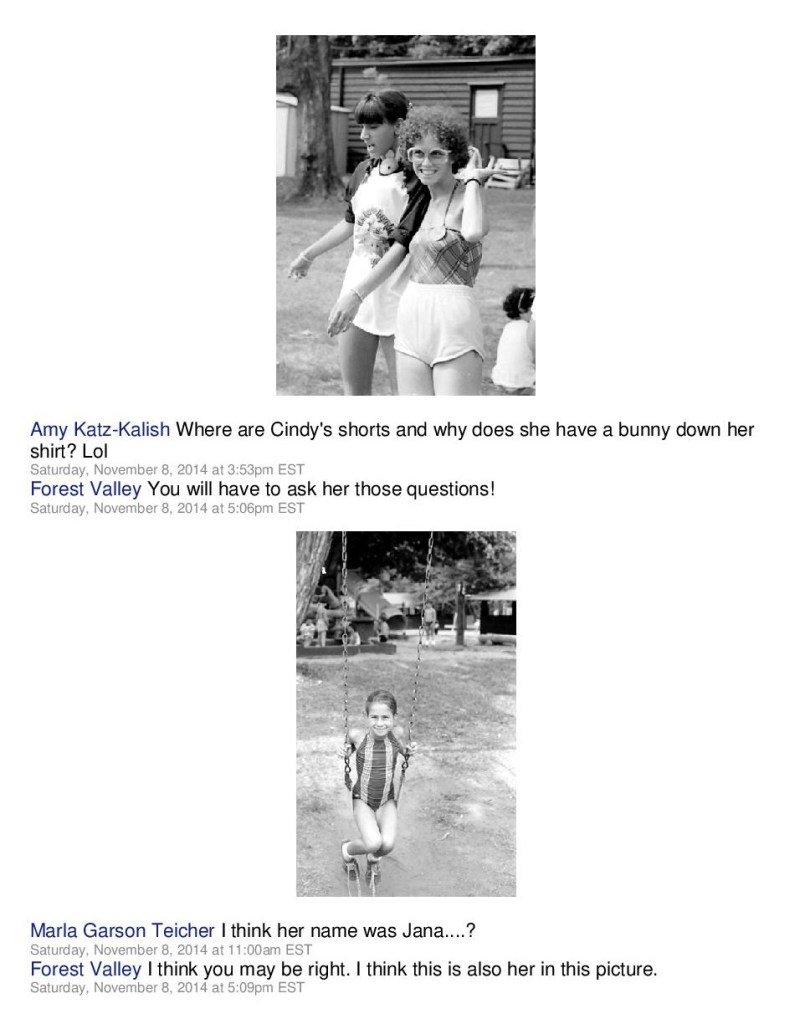Click the 3:53pm EST comment timestamp
Viewport: 805px width, 1024px height.
(x=167, y=470)
